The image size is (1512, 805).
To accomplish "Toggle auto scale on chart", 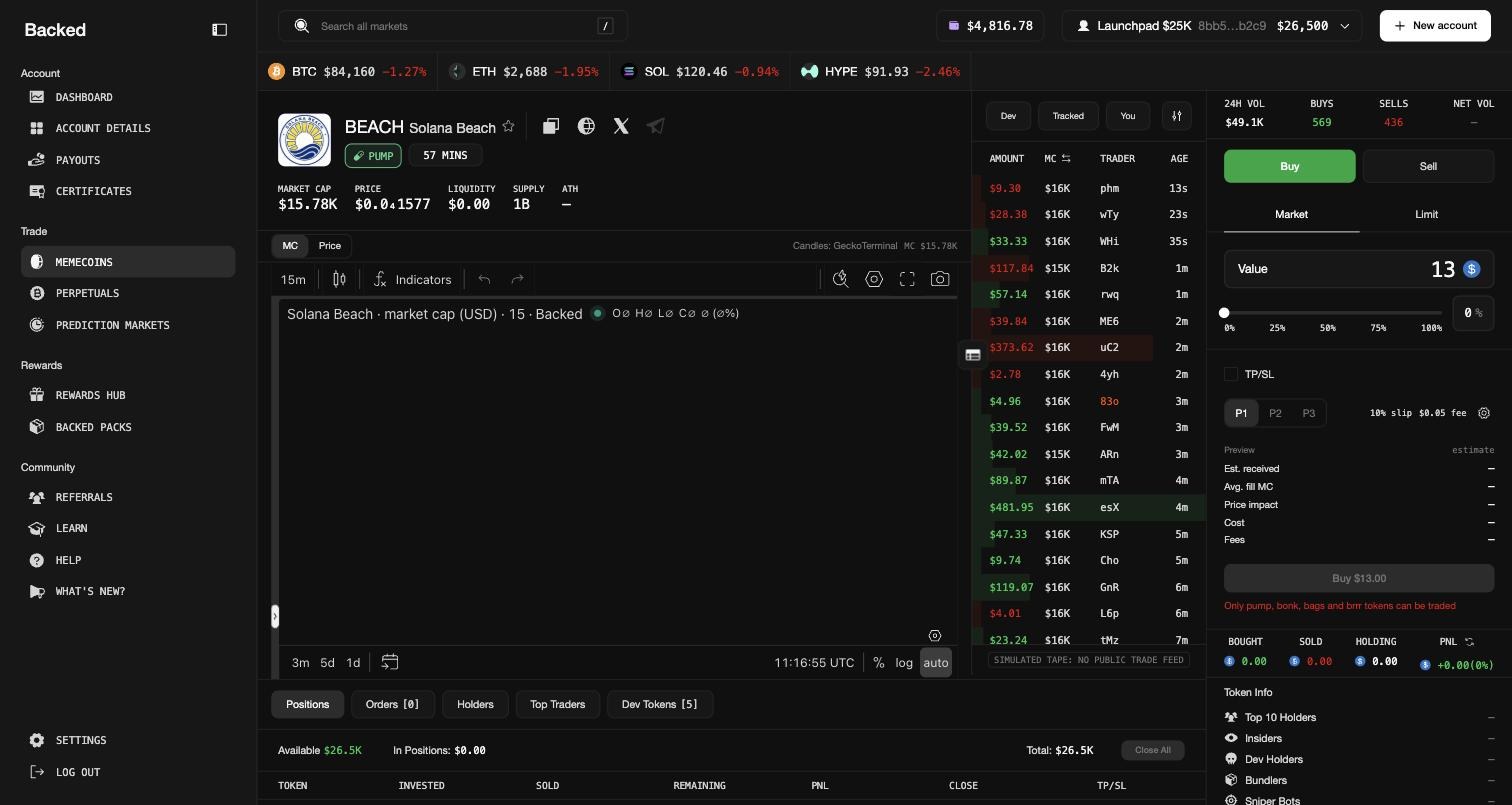I will [936, 663].
